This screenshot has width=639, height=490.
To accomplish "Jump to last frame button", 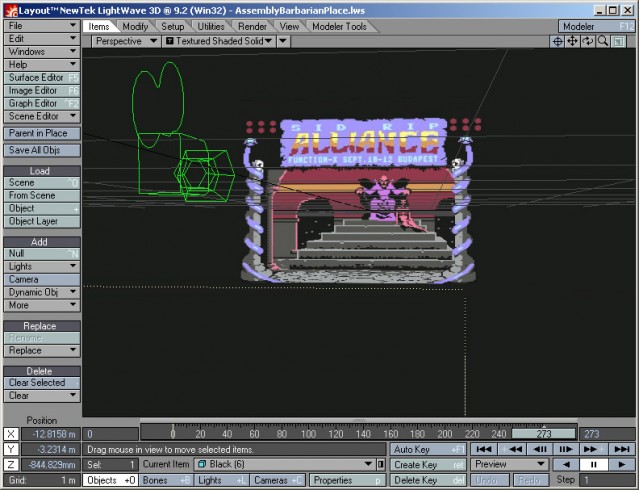I will pyautogui.click(x=621, y=449).
